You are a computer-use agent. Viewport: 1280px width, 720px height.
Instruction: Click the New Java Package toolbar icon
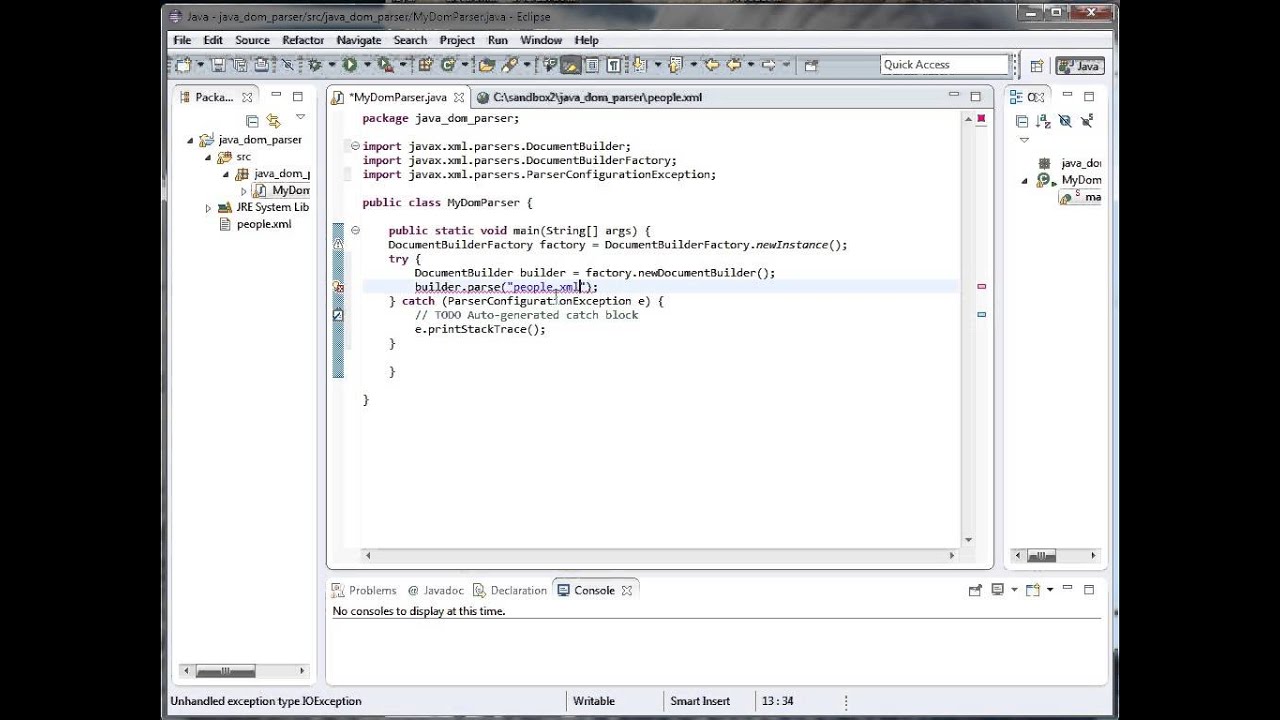pos(425,65)
